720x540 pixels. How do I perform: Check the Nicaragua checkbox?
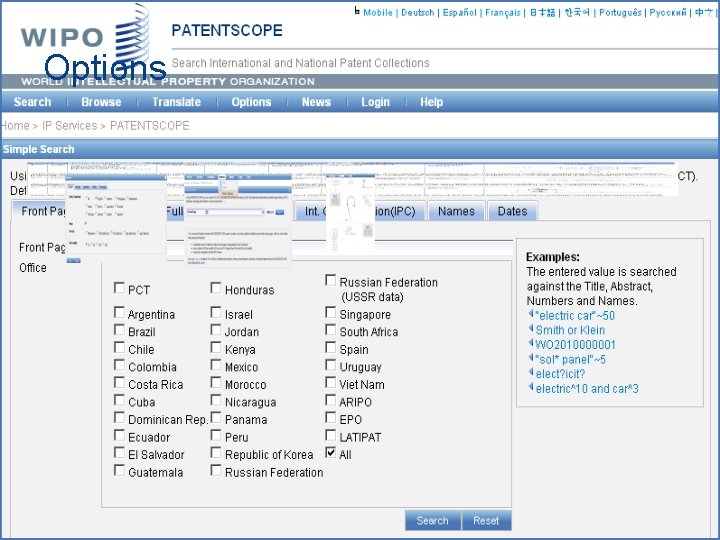(x=216, y=400)
